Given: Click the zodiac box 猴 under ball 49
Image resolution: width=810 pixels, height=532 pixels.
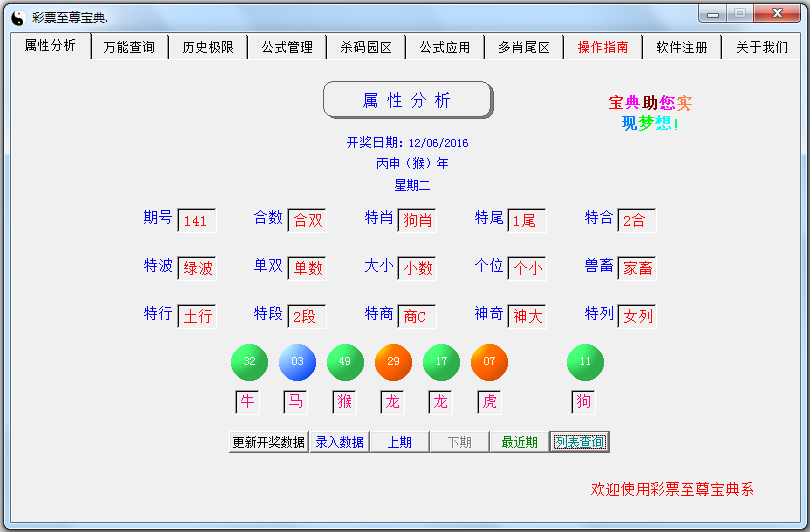Looking at the screenshot, I should pyautogui.click(x=344, y=402).
